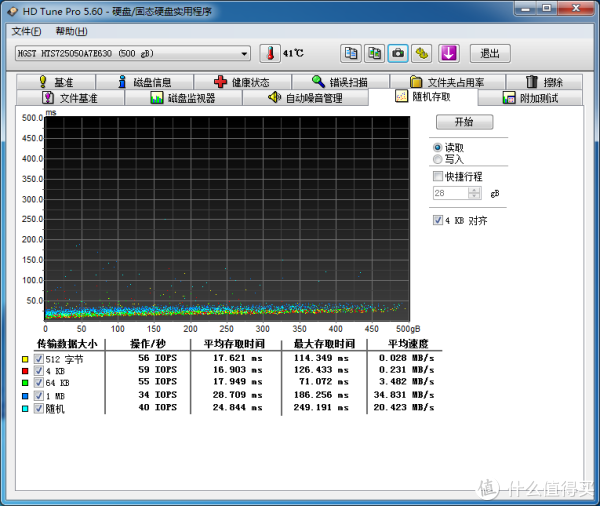Open the 附加测试 tab
Screen dimensions: 600x506
[530, 98]
